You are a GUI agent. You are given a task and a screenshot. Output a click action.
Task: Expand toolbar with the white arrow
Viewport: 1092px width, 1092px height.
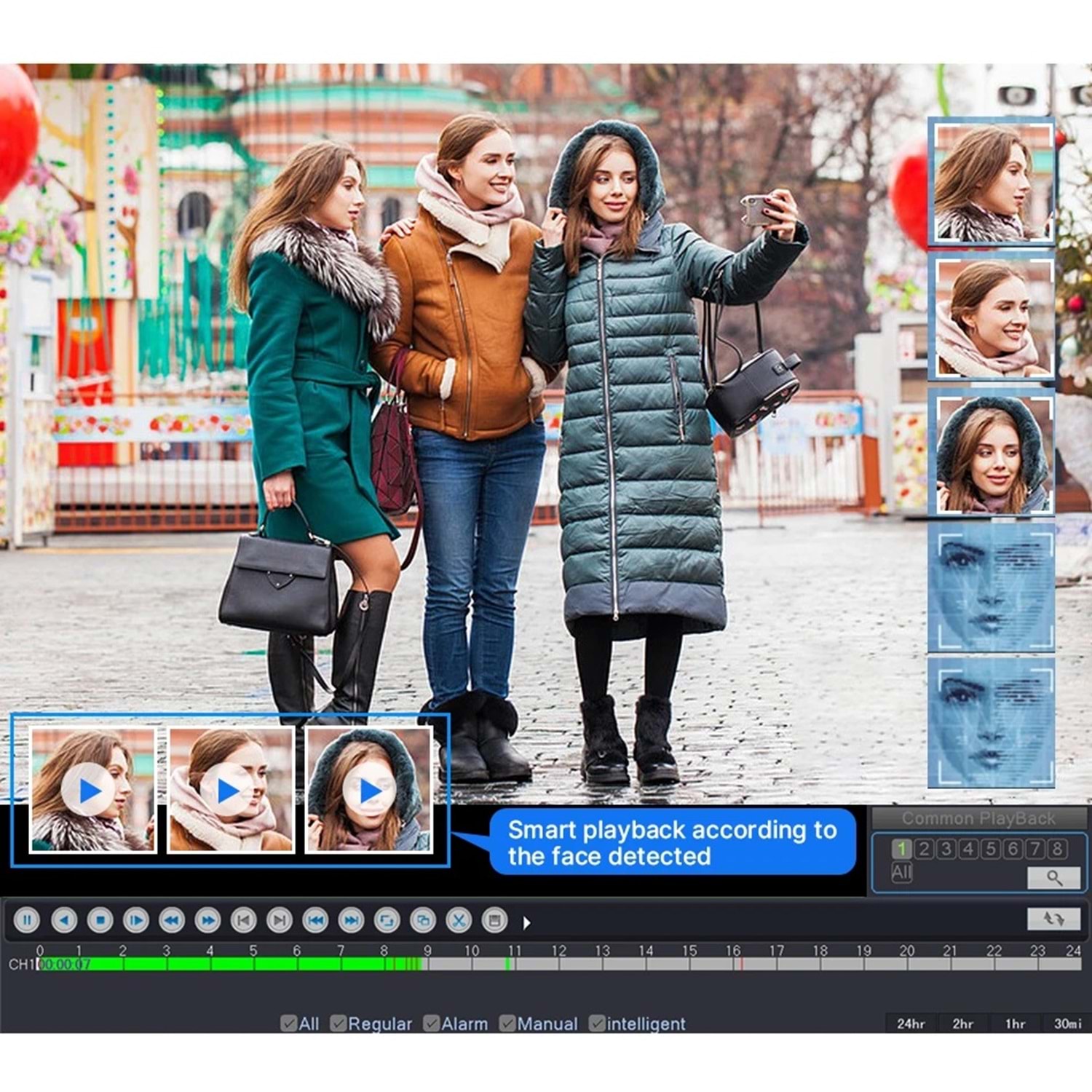tap(526, 922)
